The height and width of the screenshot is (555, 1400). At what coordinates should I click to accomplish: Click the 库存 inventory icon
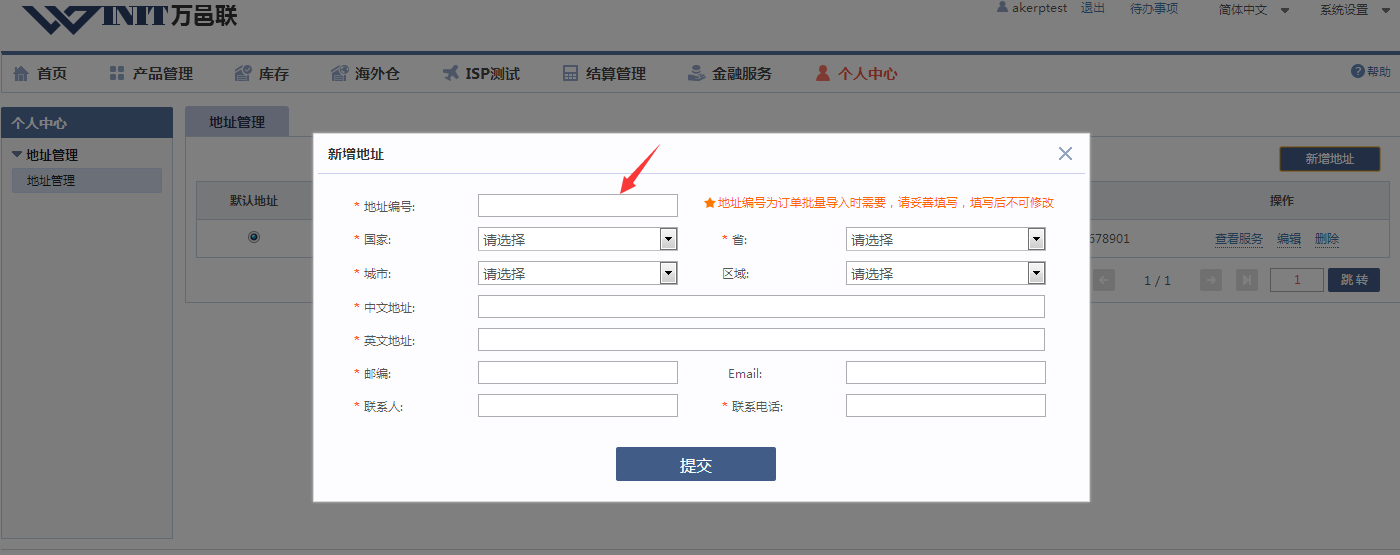click(243, 73)
